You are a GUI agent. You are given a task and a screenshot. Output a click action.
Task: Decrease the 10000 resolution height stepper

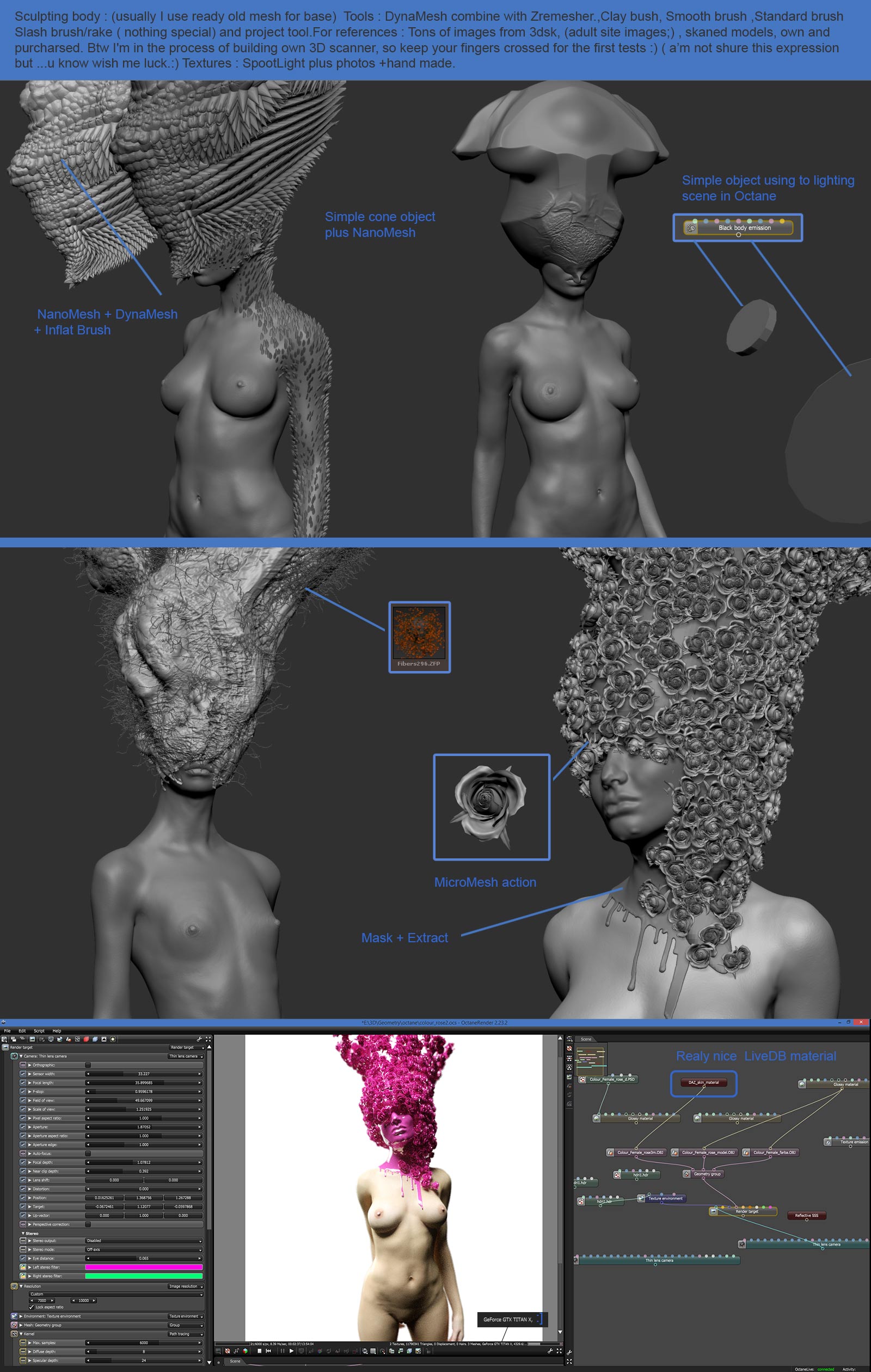(73, 1301)
